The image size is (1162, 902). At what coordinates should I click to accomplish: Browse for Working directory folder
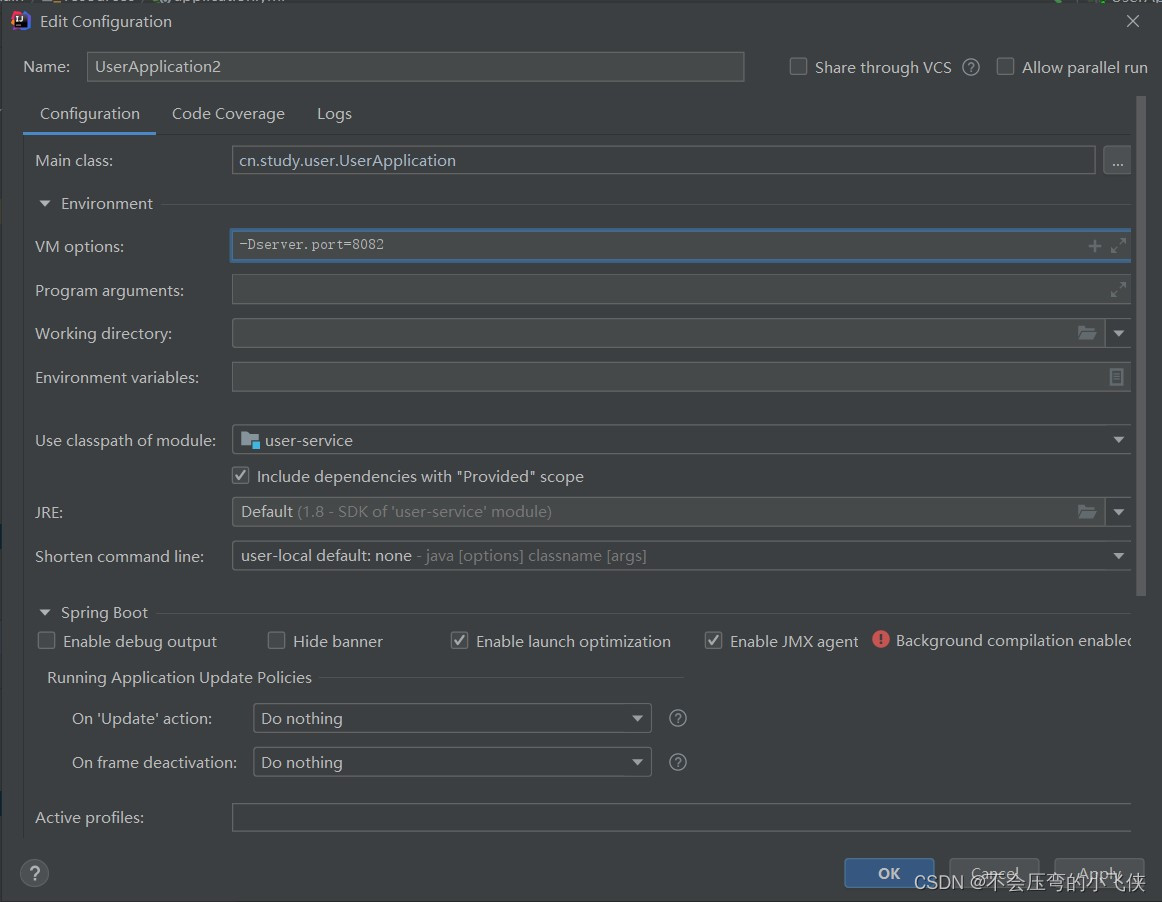pyautogui.click(x=1087, y=333)
